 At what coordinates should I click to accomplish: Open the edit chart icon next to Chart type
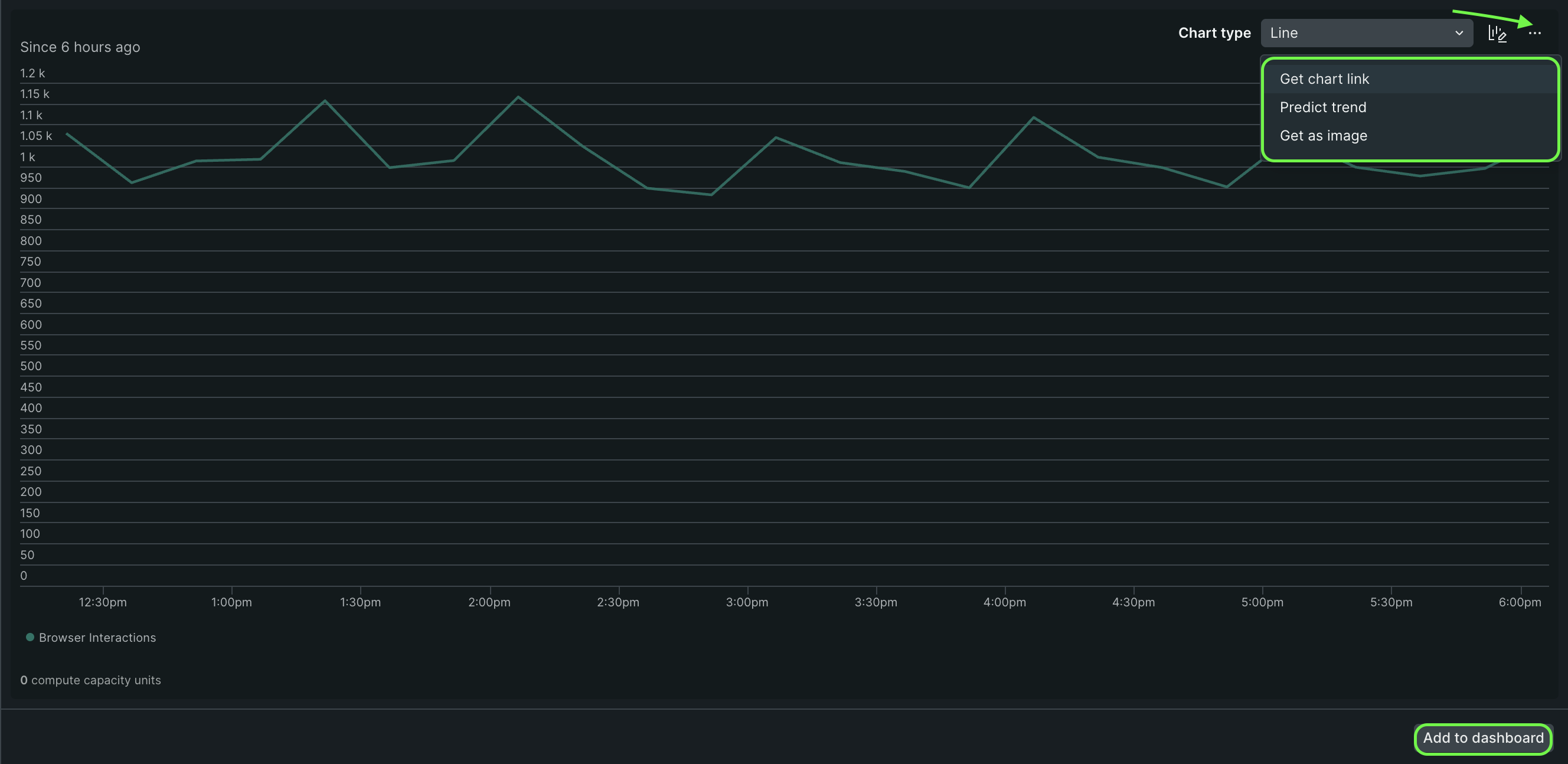[x=1498, y=33]
